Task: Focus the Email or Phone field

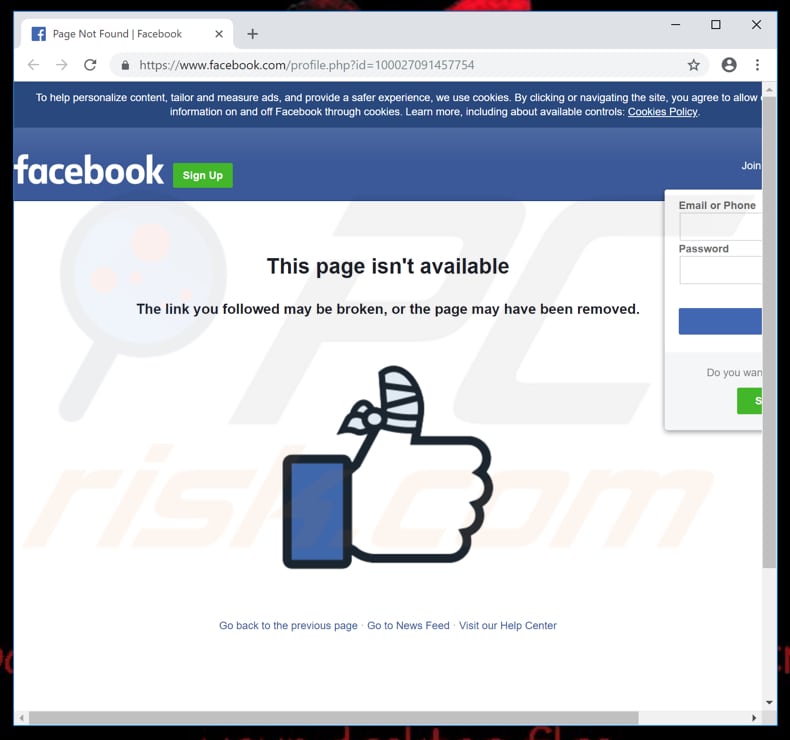Action: 720,227
